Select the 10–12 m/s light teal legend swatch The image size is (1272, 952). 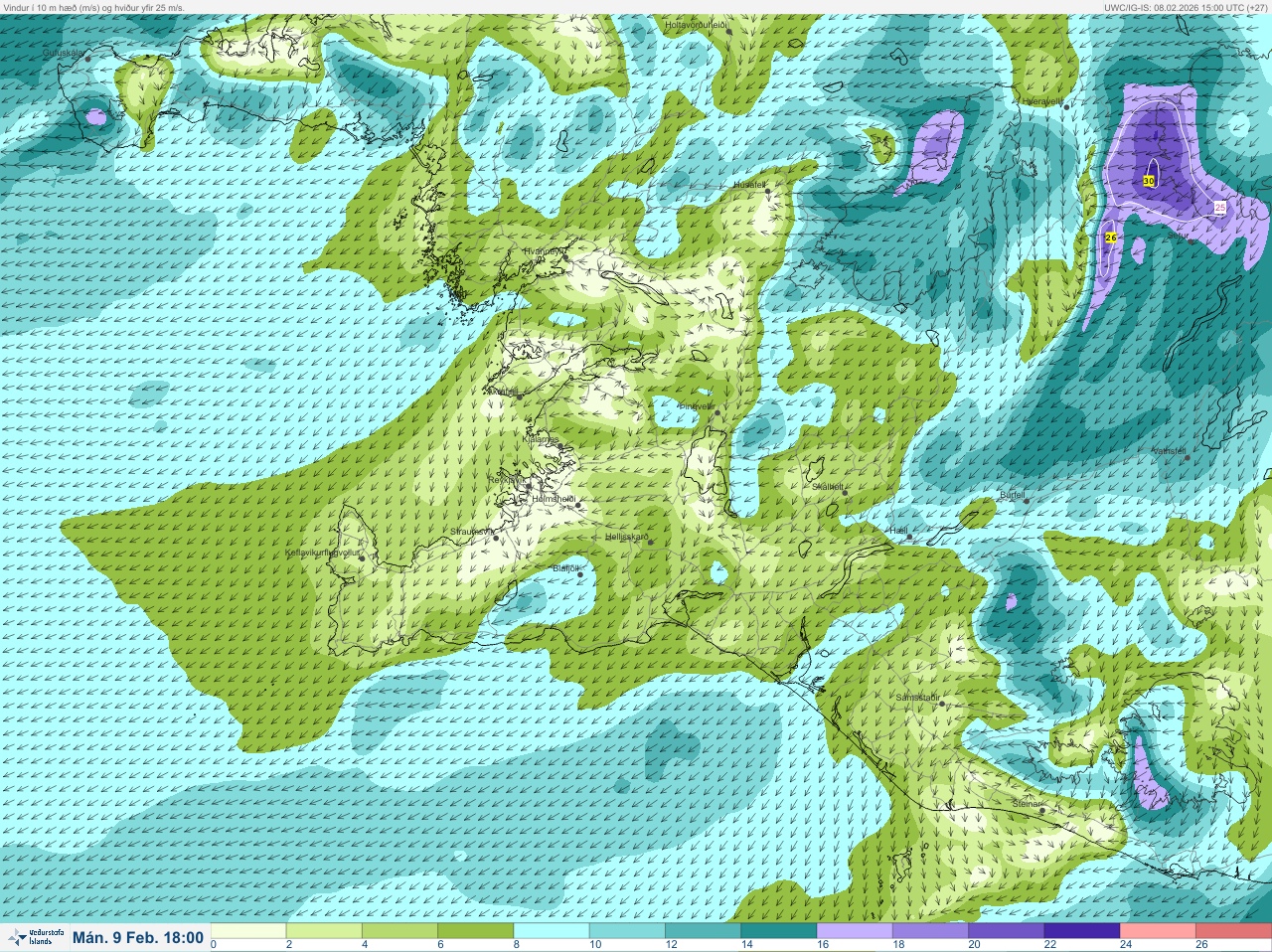(x=627, y=931)
